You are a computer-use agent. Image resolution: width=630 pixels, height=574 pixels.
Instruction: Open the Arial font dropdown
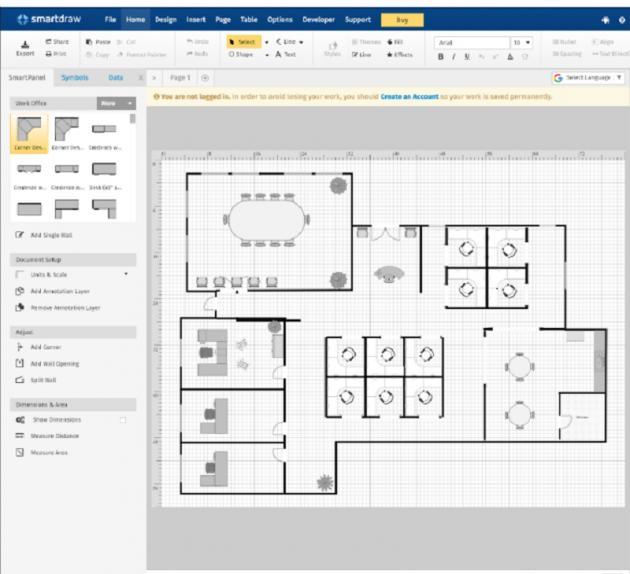point(471,44)
